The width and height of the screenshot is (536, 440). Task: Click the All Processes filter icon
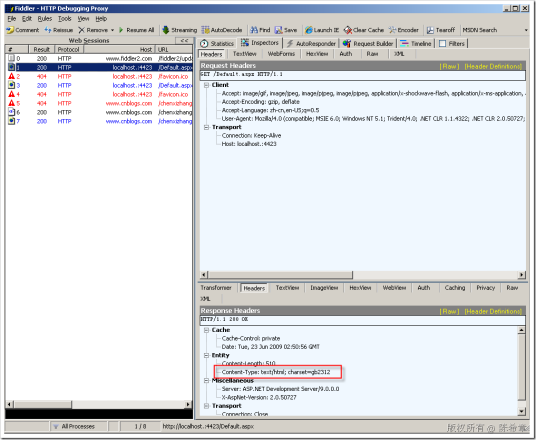[55, 426]
